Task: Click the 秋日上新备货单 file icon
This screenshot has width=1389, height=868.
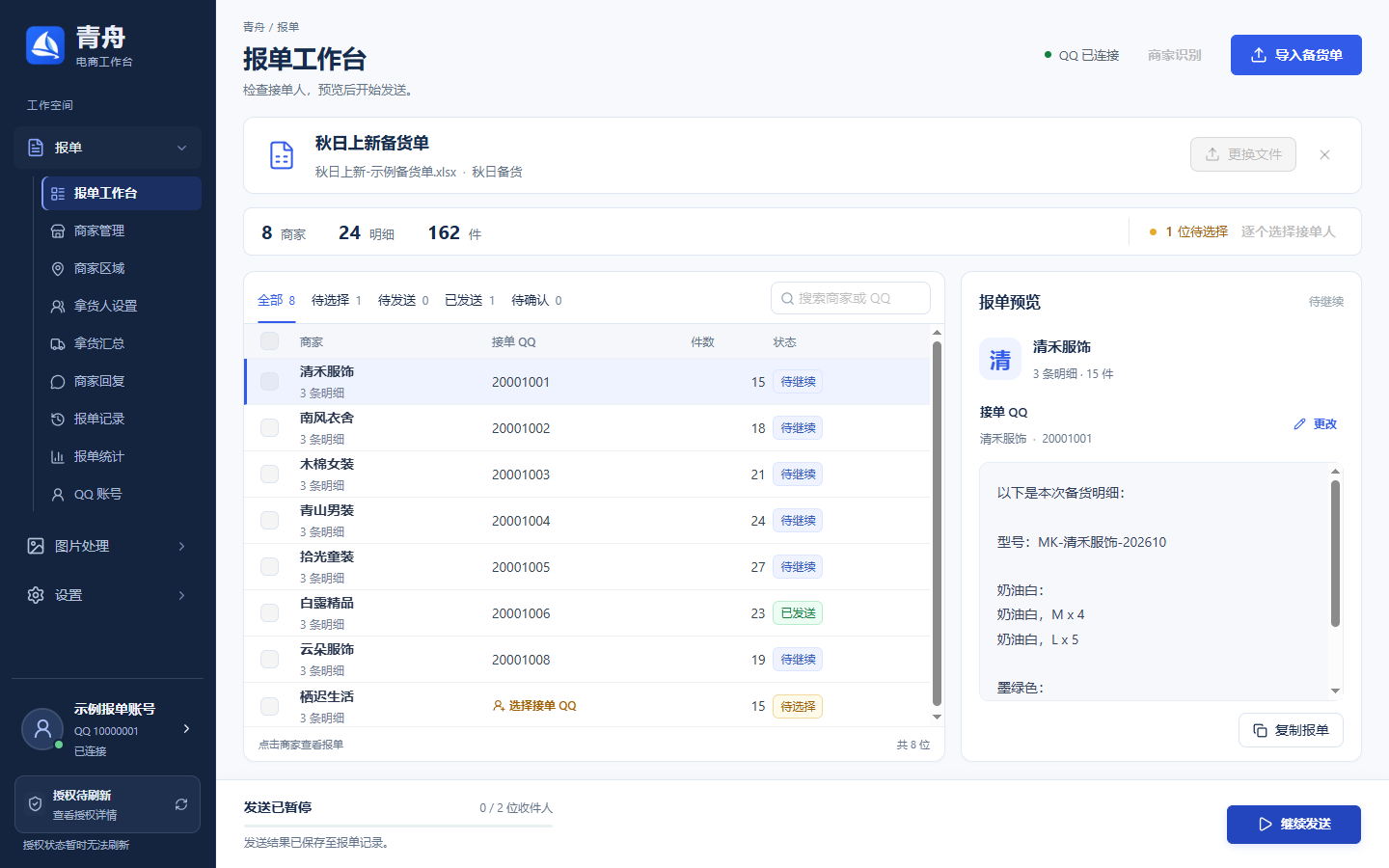Action: [282, 155]
